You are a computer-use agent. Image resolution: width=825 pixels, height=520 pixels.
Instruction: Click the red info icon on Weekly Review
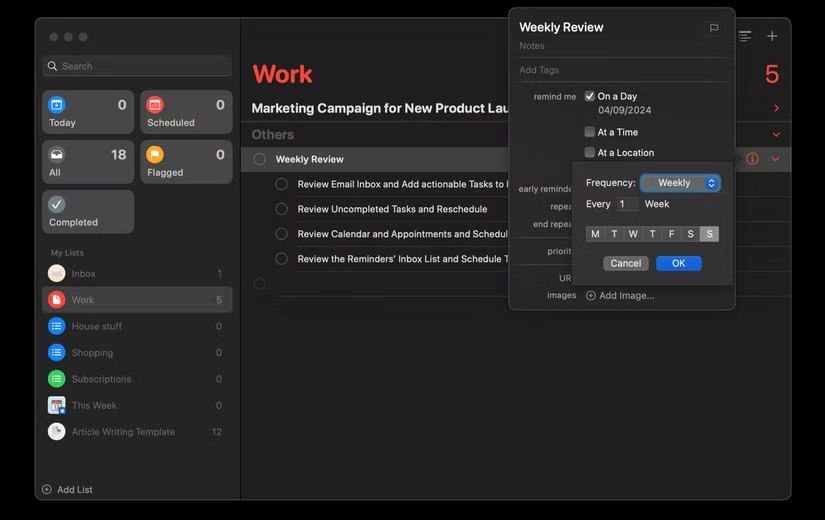pos(752,159)
